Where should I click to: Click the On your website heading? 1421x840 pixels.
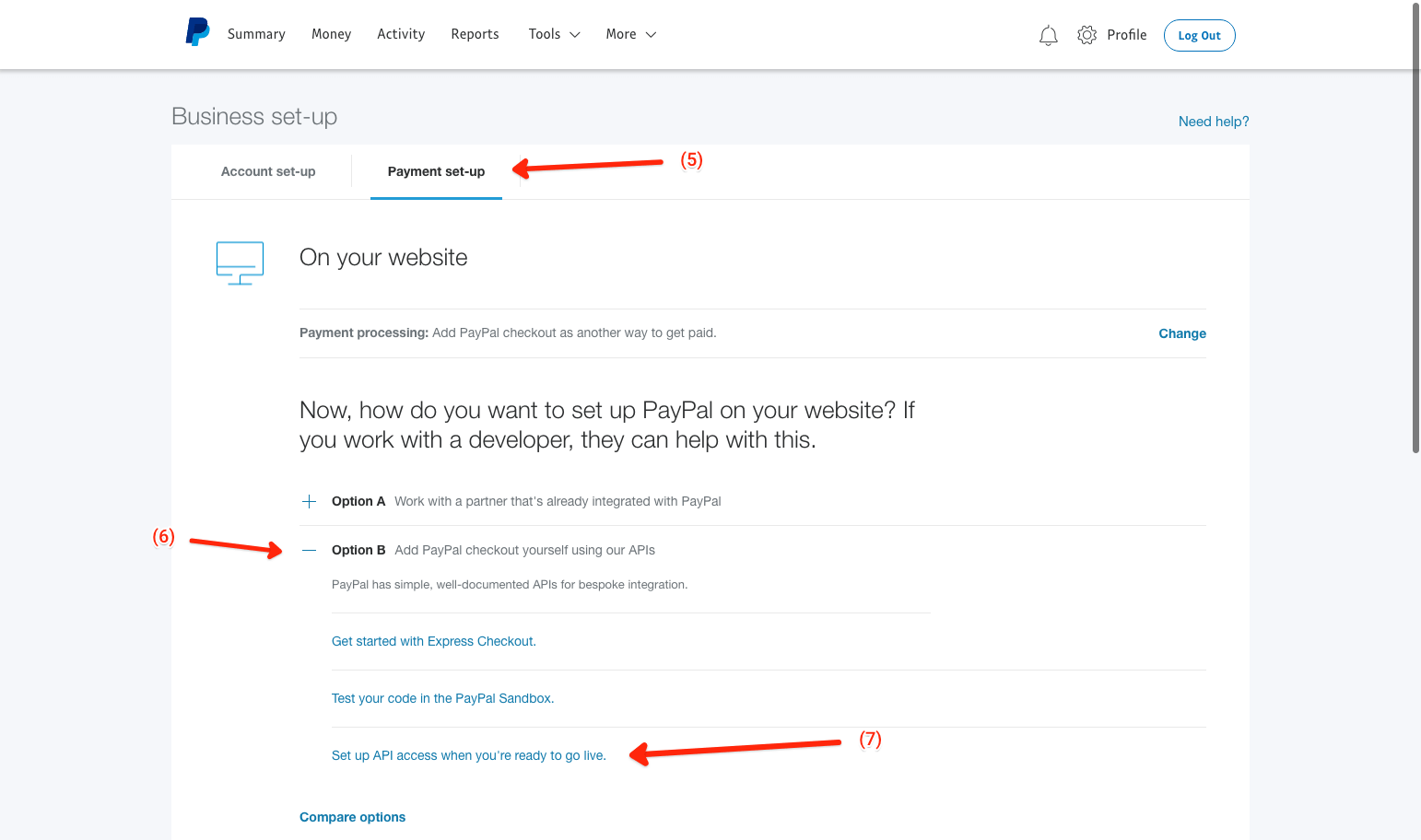pyautogui.click(x=383, y=258)
